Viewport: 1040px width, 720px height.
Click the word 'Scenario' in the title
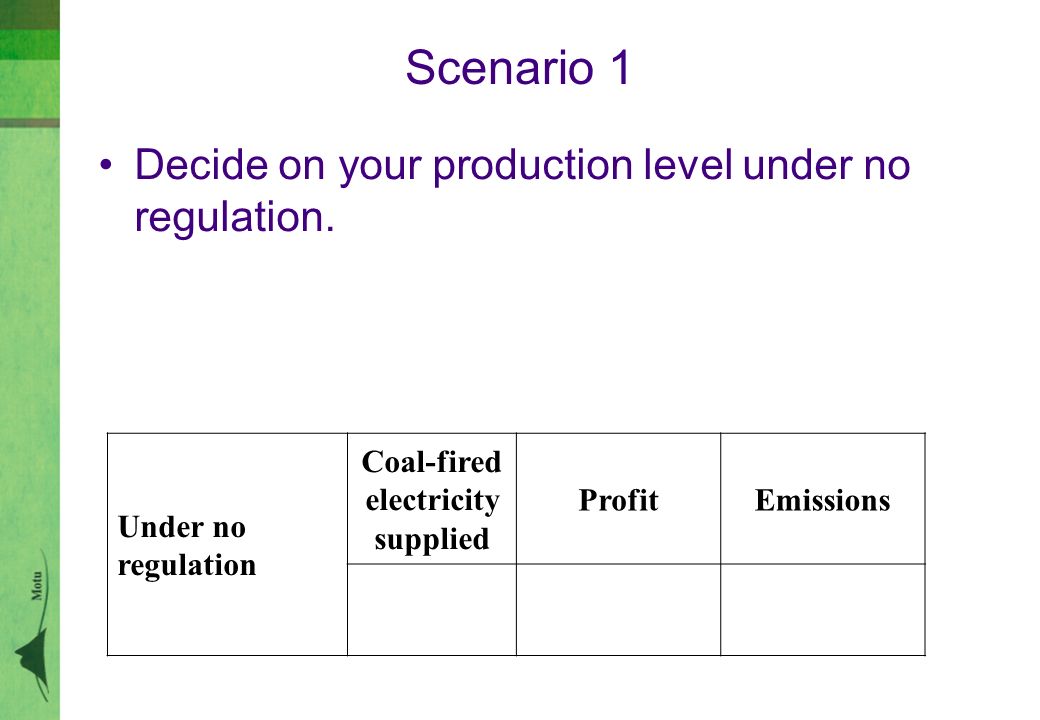tap(499, 68)
